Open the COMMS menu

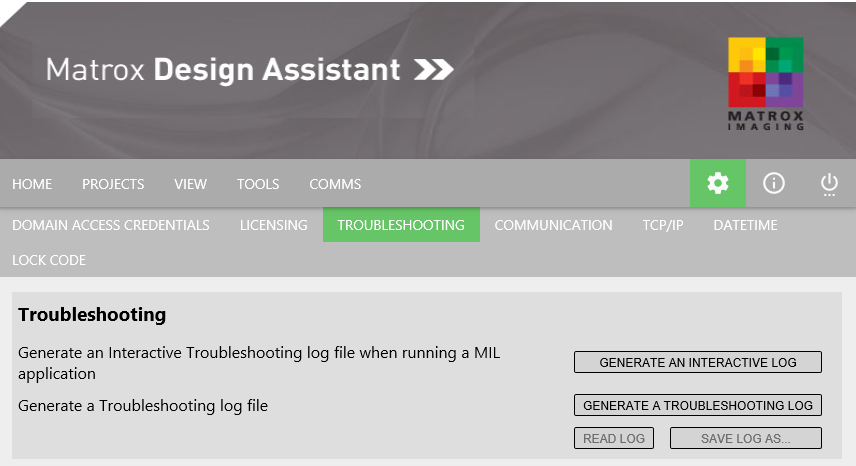335,184
